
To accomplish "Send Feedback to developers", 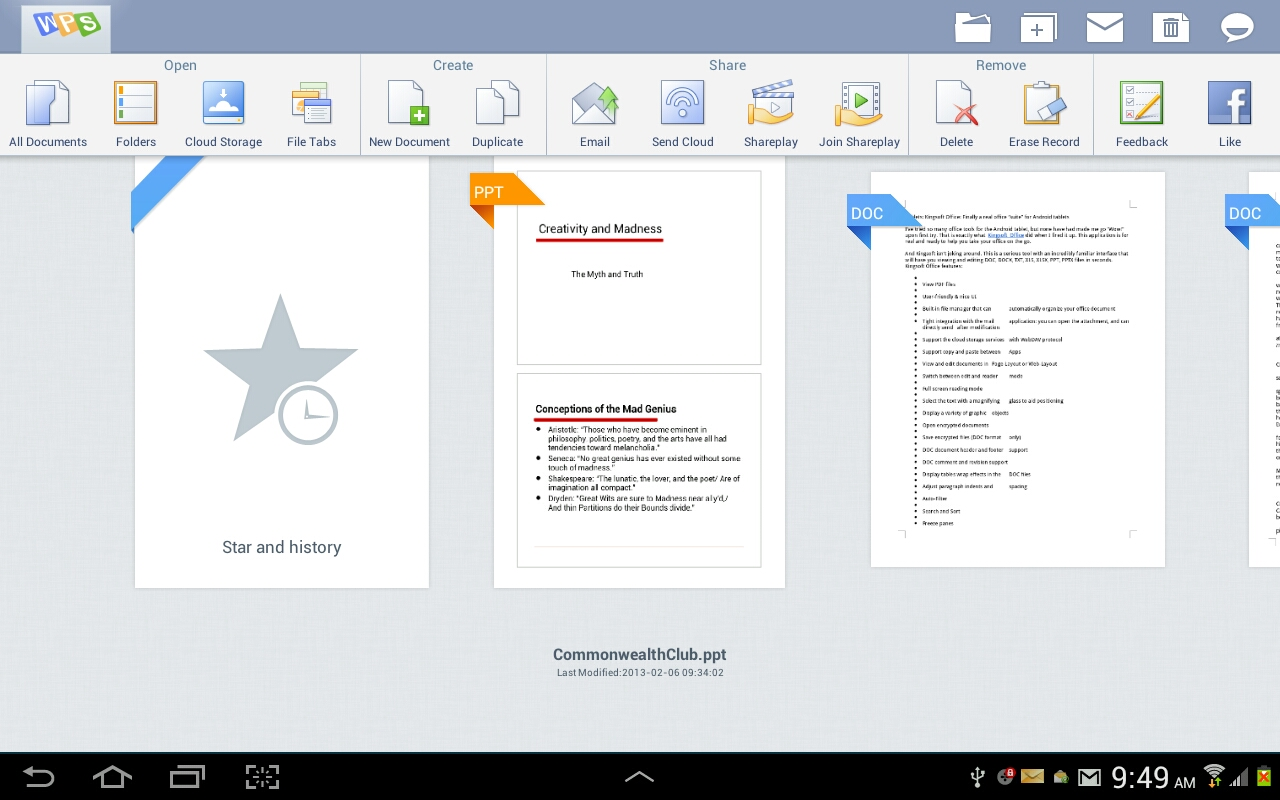I will (1141, 110).
